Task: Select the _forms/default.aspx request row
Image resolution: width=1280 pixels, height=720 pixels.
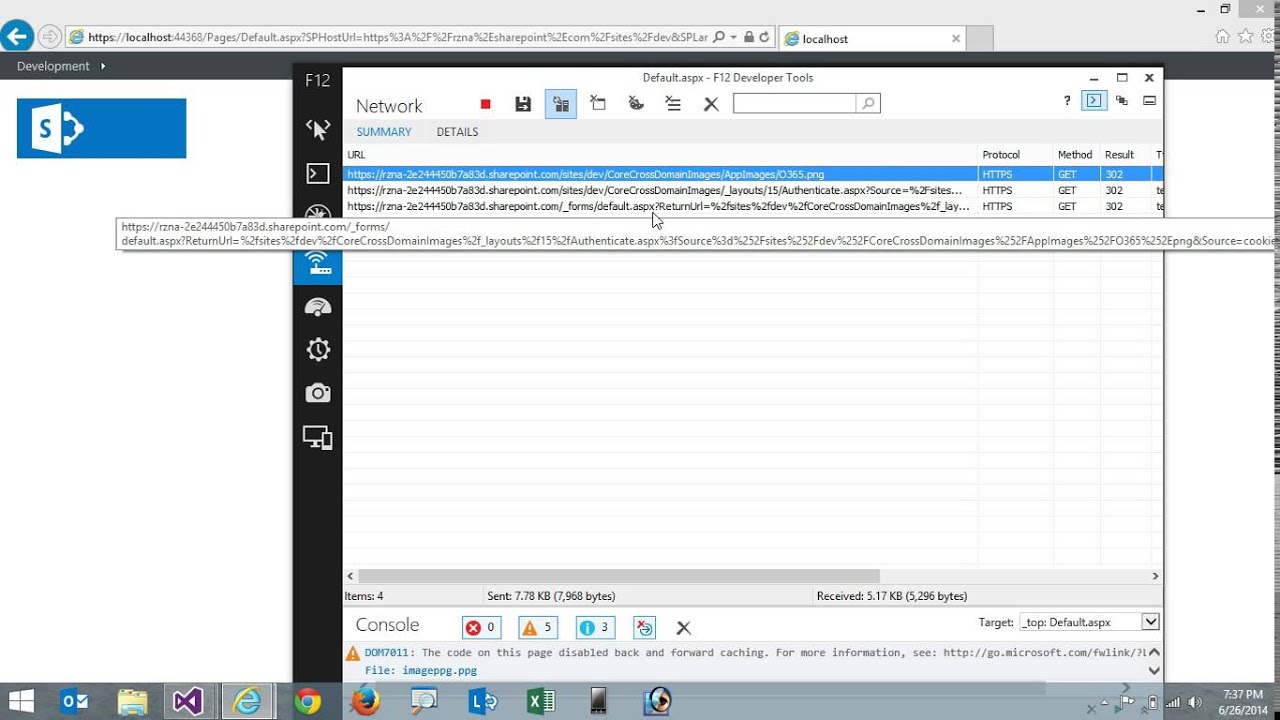Action: (x=753, y=206)
